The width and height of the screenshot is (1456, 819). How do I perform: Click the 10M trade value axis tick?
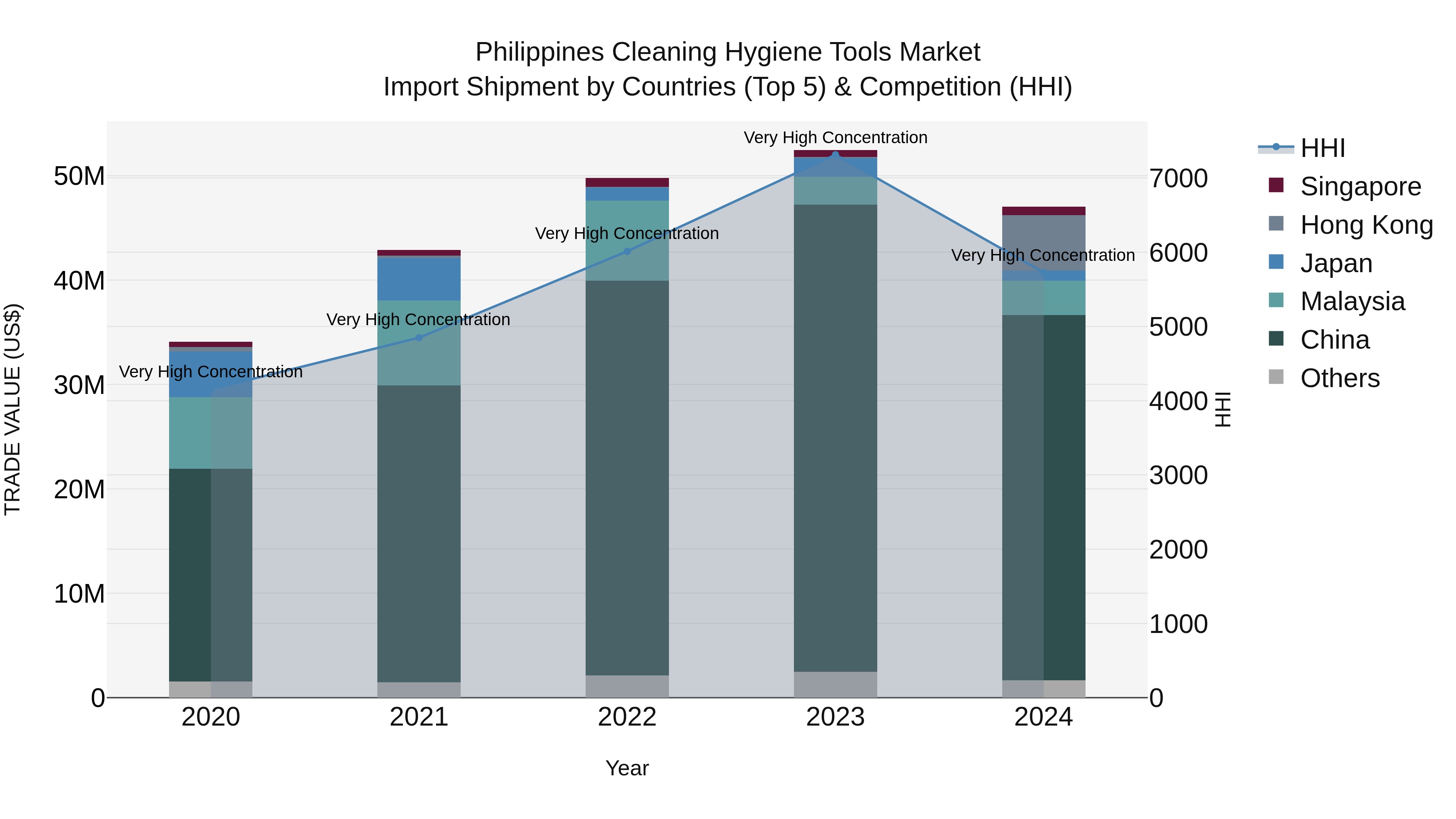click(79, 594)
